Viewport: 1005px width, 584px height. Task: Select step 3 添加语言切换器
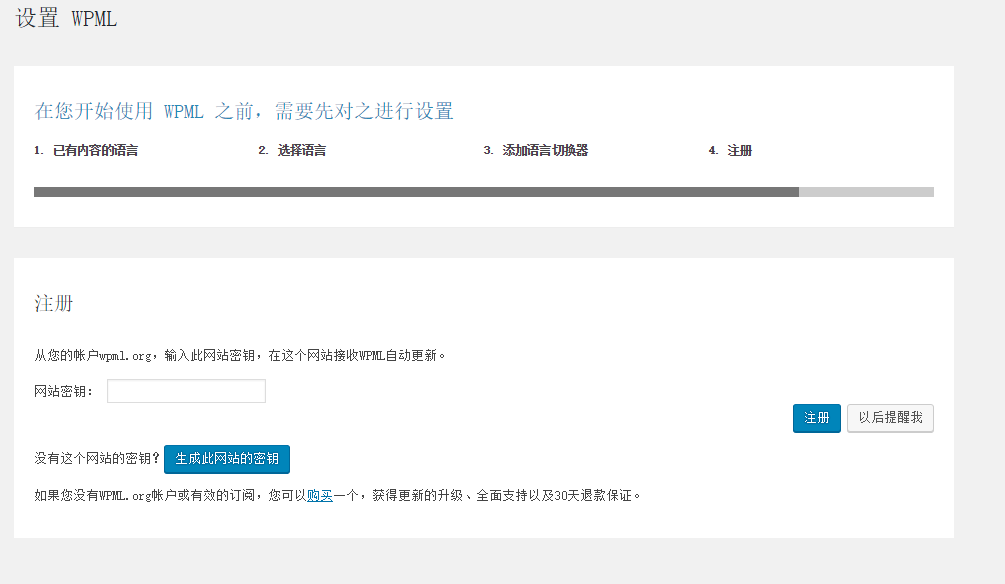tap(544, 151)
